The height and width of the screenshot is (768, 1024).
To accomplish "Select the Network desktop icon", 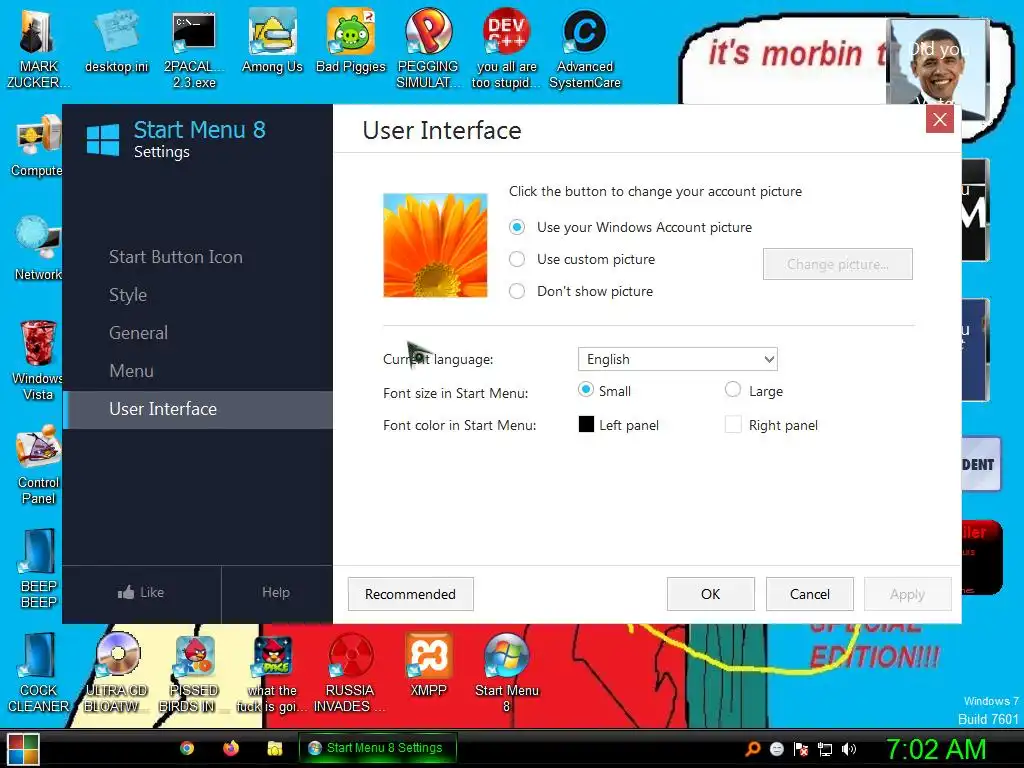I will (38, 248).
